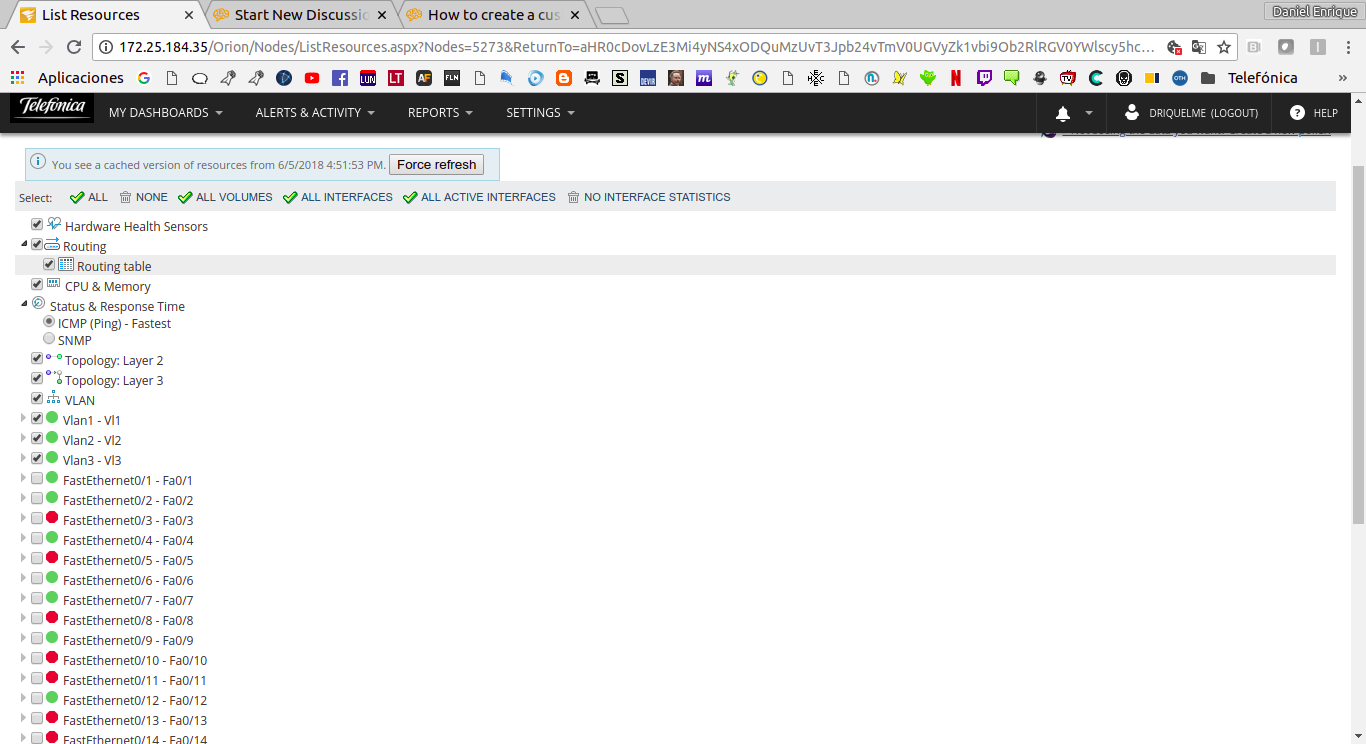Image resolution: width=1366 pixels, height=744 pixels.
Task: Open the Twitch bookmark icon
Action: [x=984, y=78]
